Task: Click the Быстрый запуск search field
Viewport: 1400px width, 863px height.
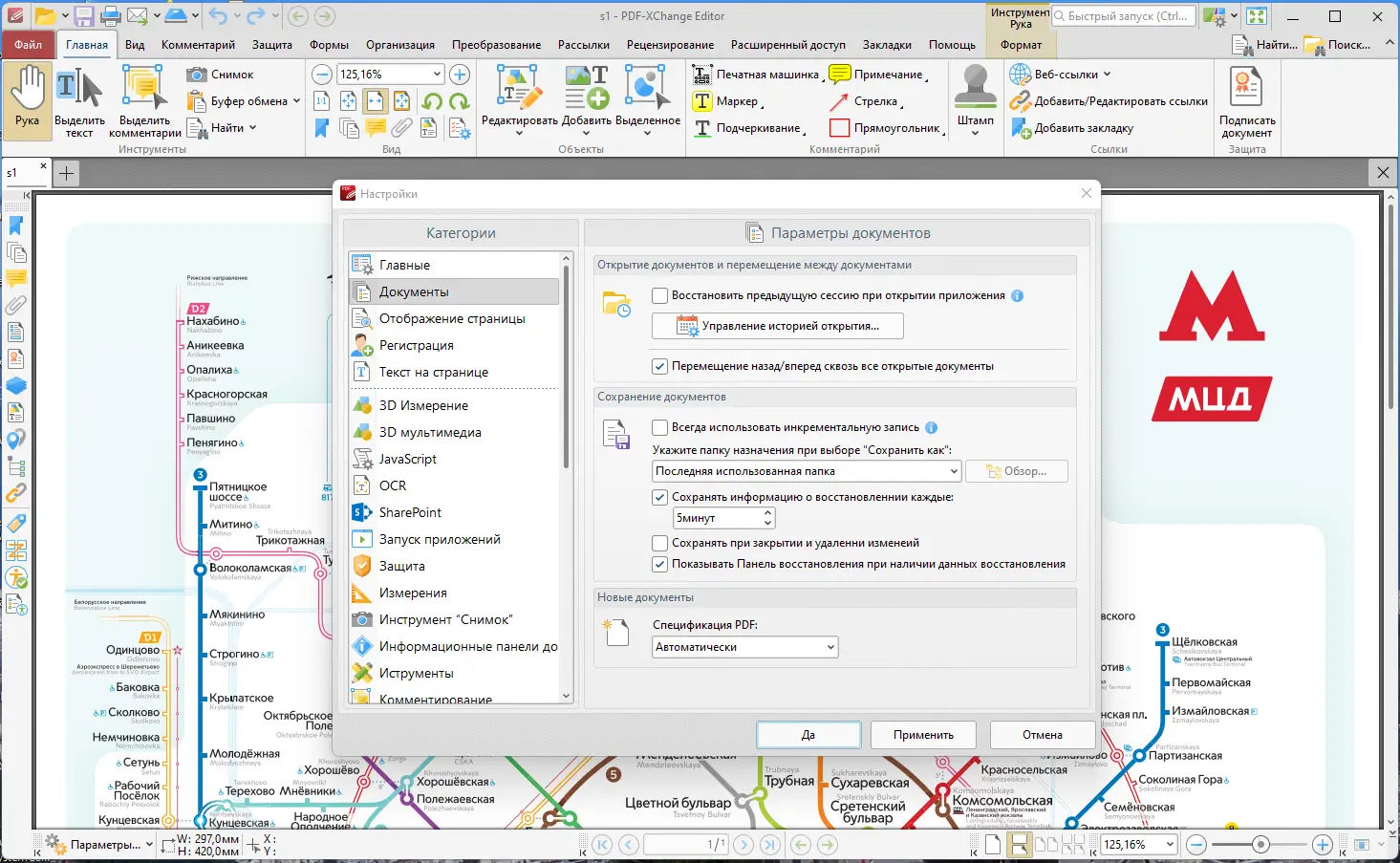Action: (x=1125, y=16)
